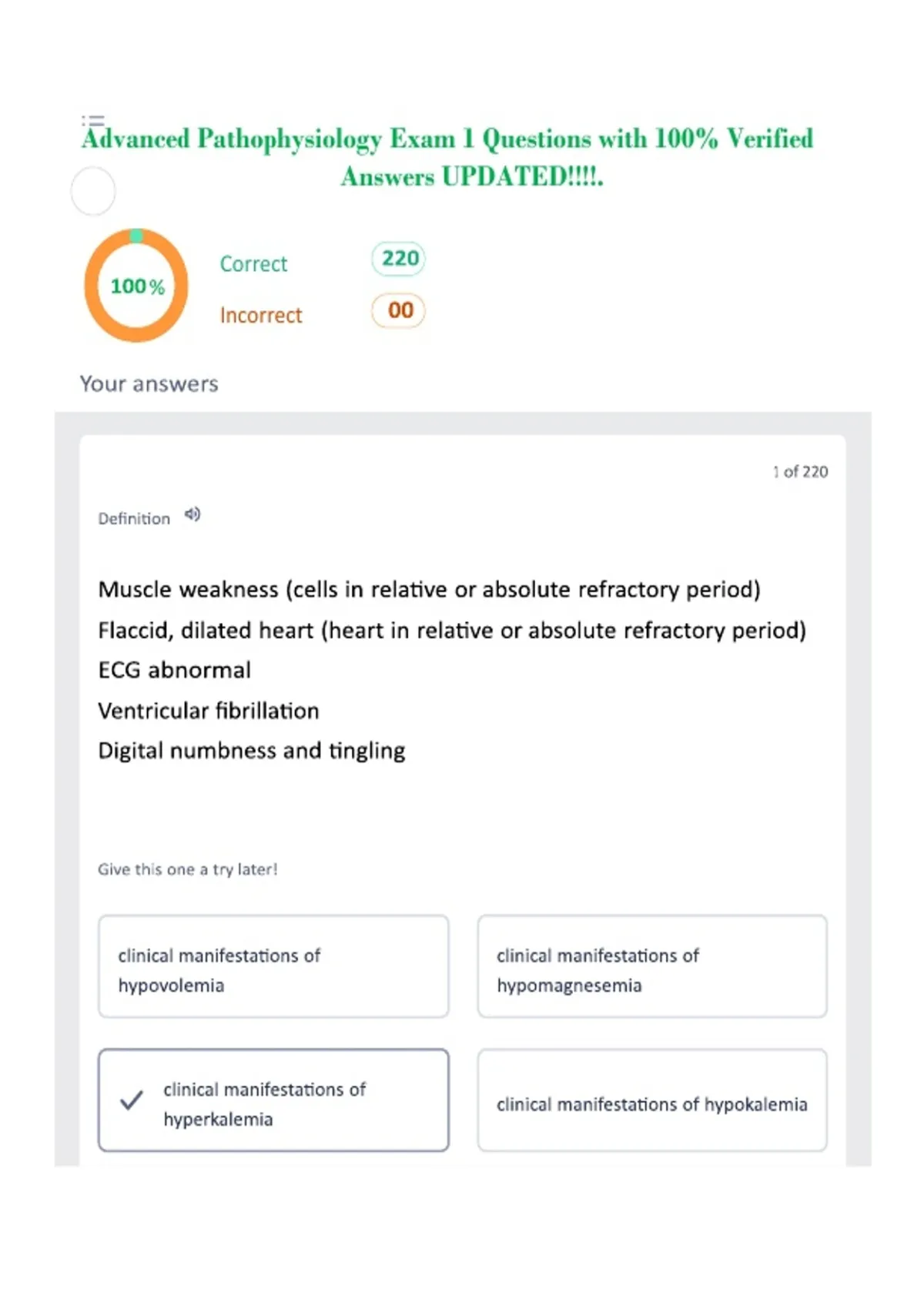
Task: Click the Definition label
Action: [134, 519]
